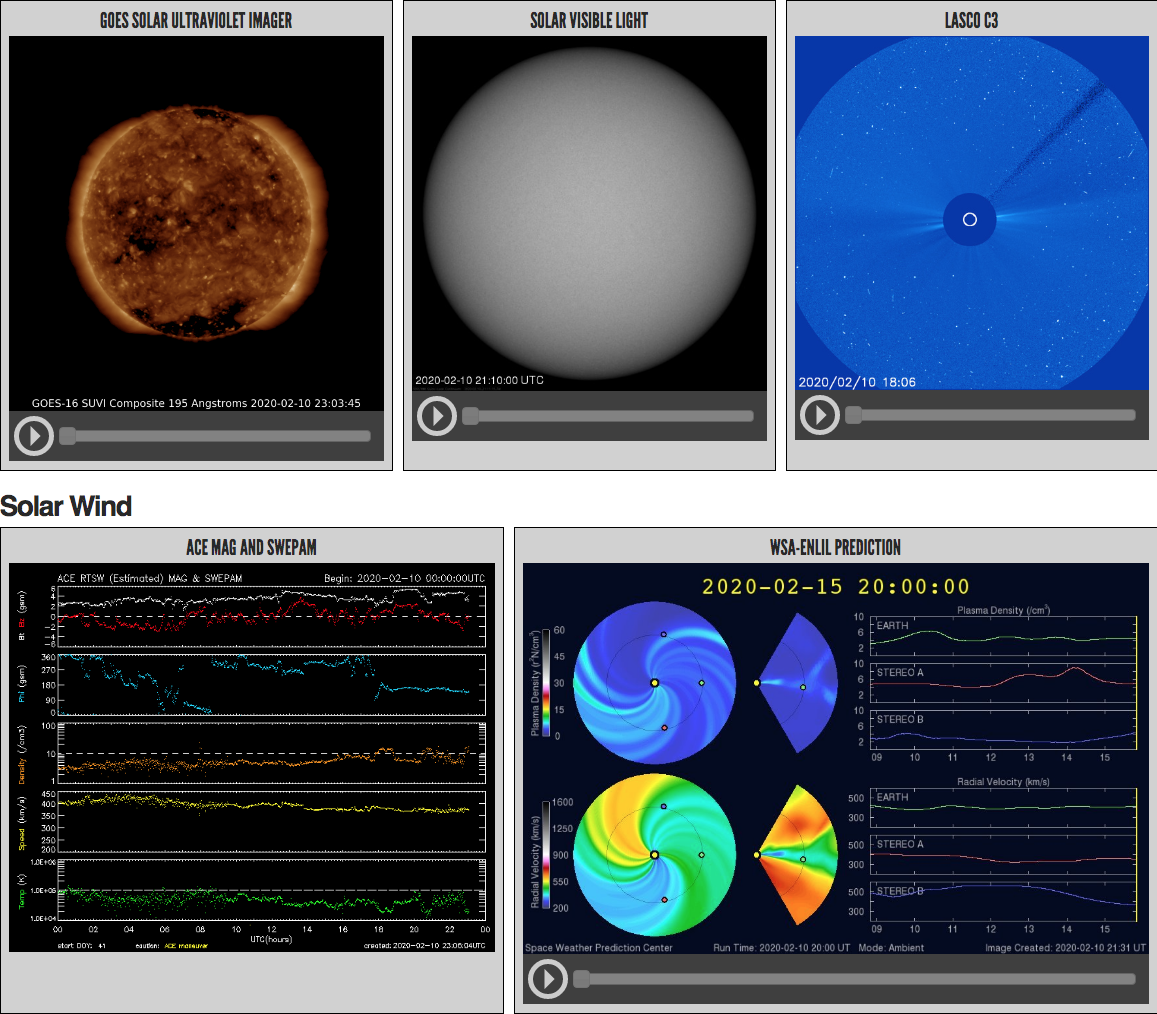This screenshot has height=1014, width=1157.
Task: Click the Begin: 2020-02-10 00:00:00UTC label
Action: 404,578
